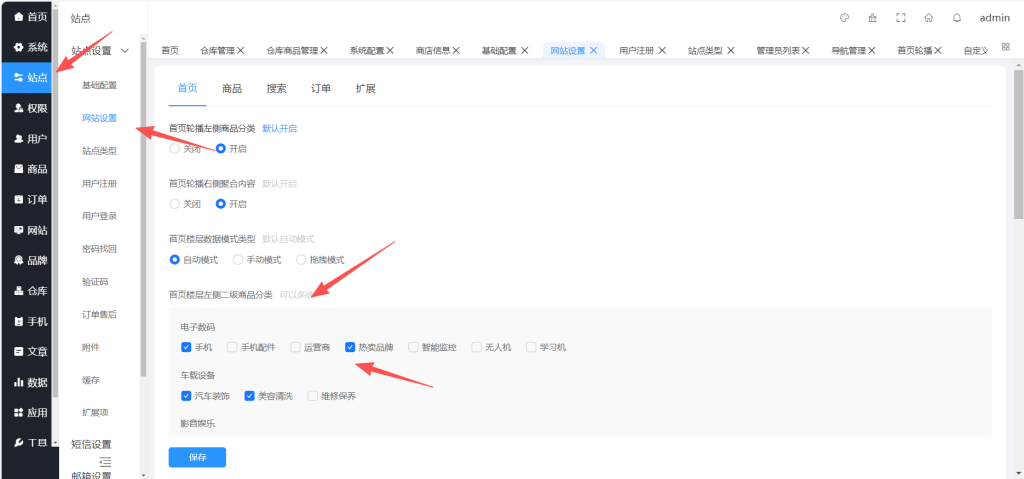Open the tab grid options icon
The image size is (1024, 479).
[x=1005, y=46]
